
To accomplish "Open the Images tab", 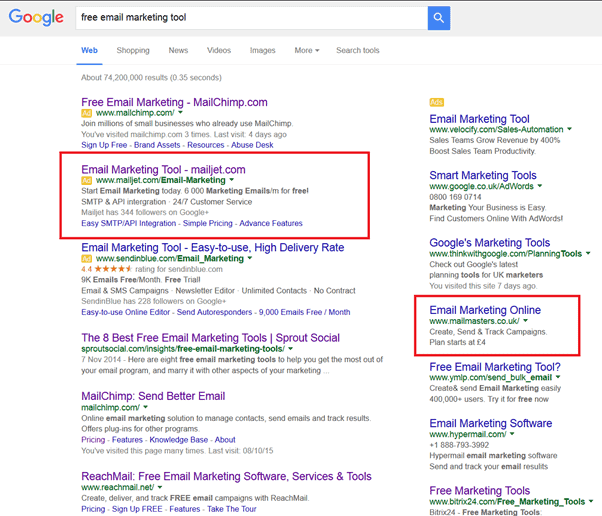I will click(263, 50).
